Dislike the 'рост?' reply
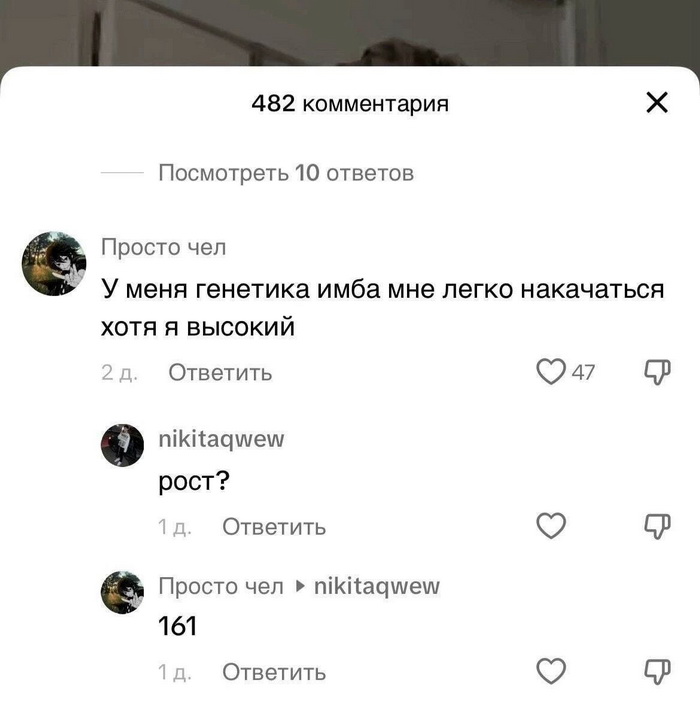Image resolution: width=700 pixels, height=703 pixels. [657, 526]
